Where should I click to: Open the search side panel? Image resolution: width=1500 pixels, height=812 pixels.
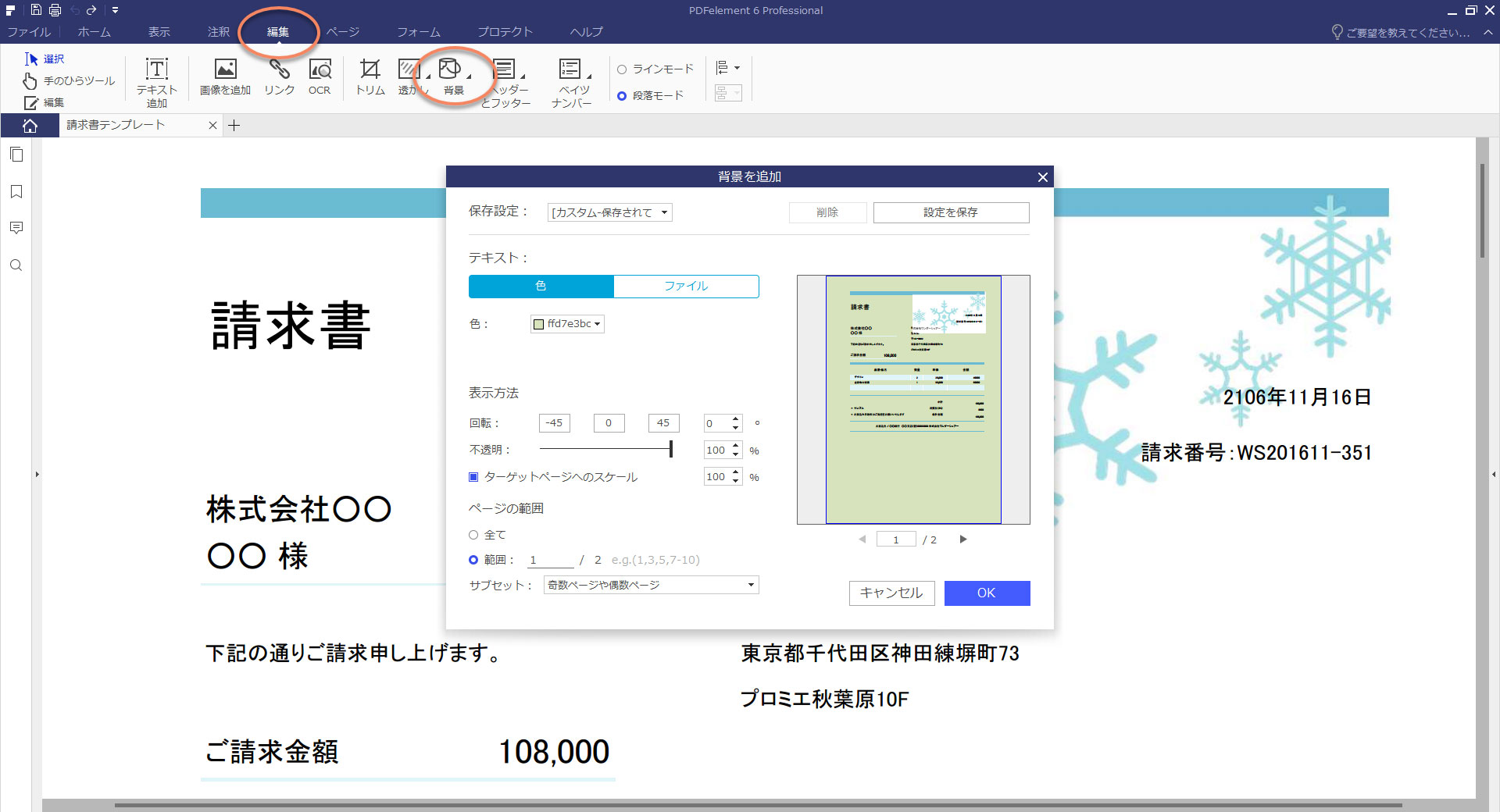(x=16, y=265)
